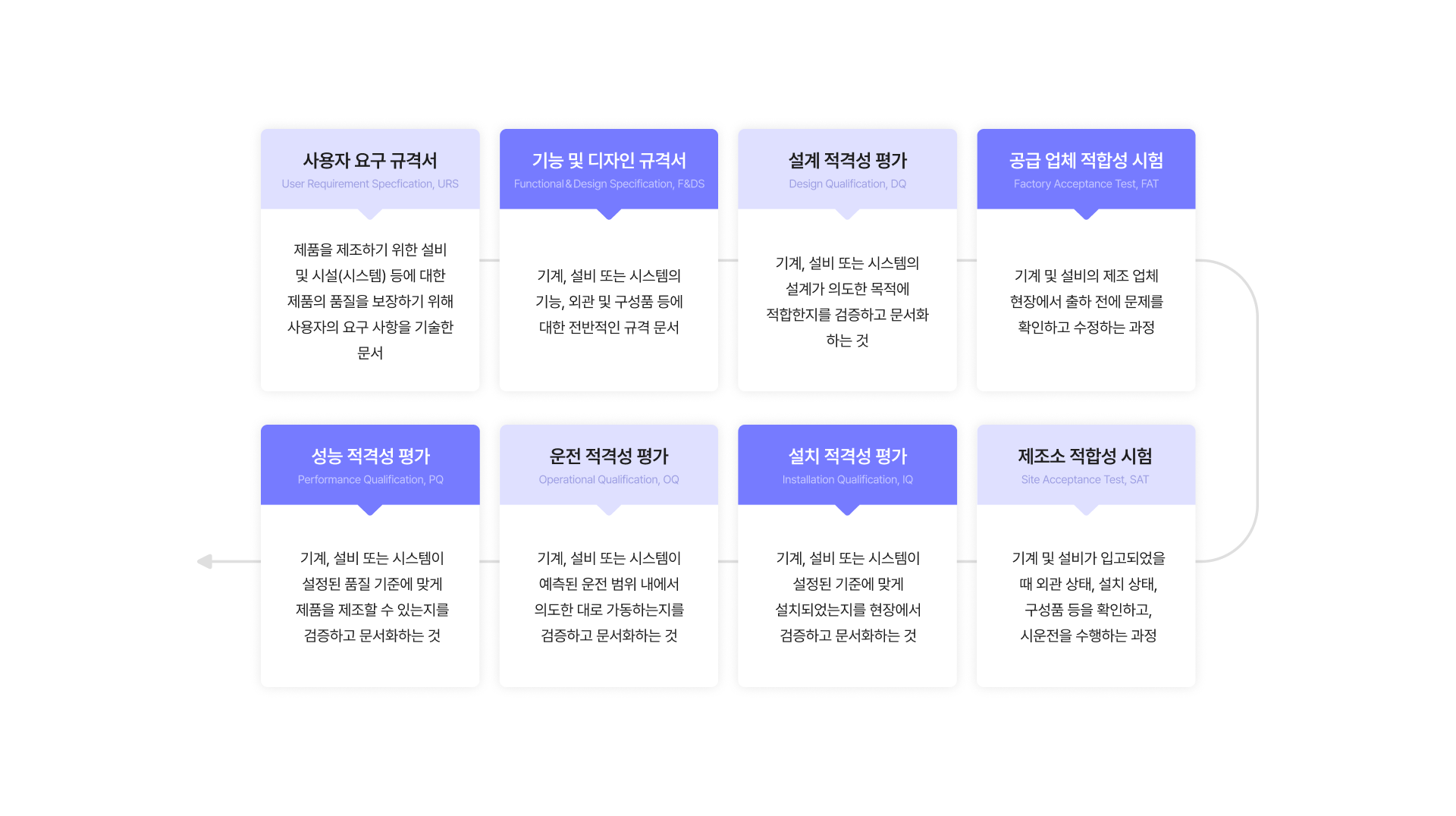The width and height of the screenshot is (1456, 816).
Task: Open the 공급 업체 적합성 시험 header
Action: pyautogui.click(x=1086, y=161)
